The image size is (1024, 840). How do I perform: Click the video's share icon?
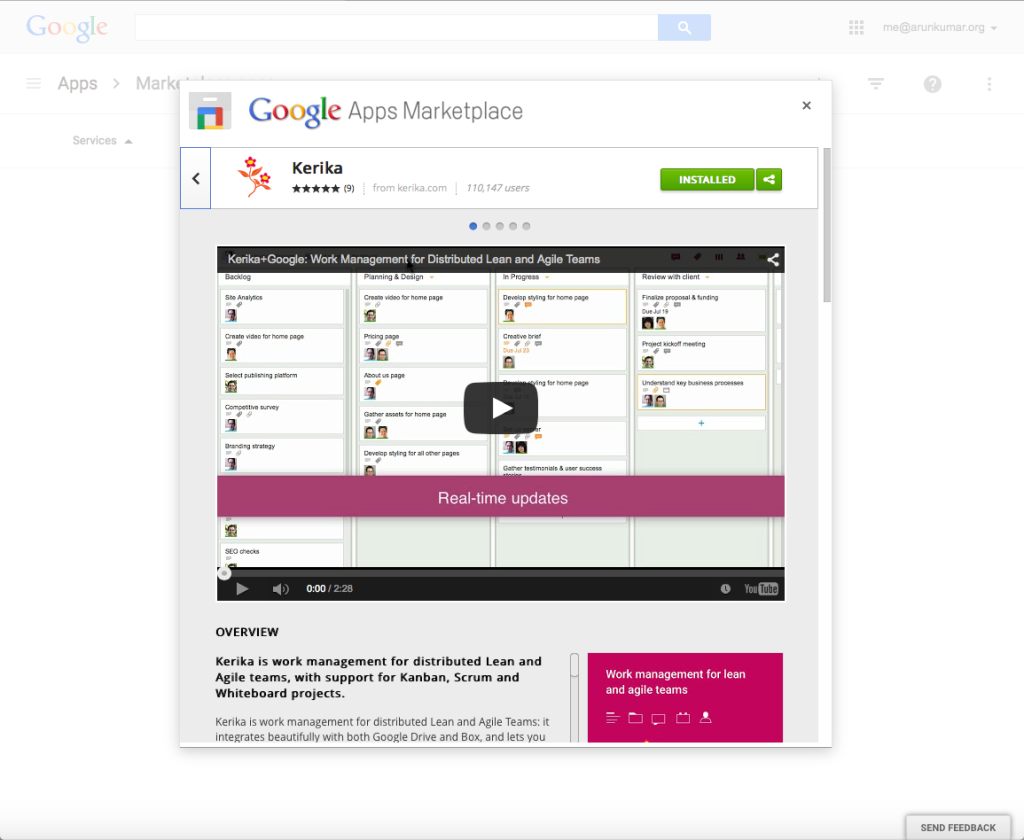click(773, 259)
